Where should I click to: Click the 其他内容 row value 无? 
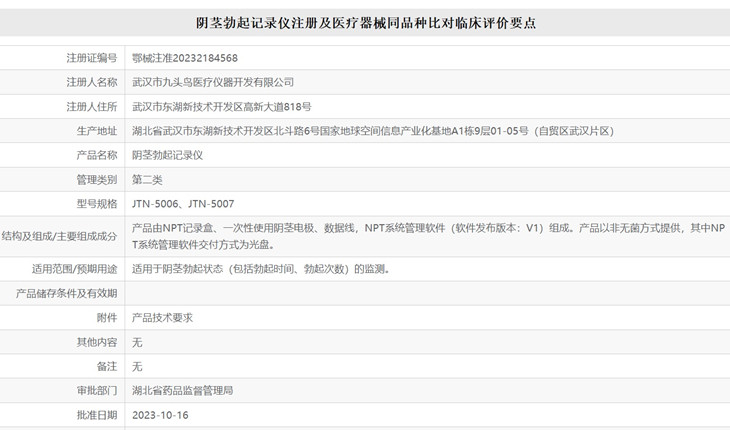[x=137, y=343]
